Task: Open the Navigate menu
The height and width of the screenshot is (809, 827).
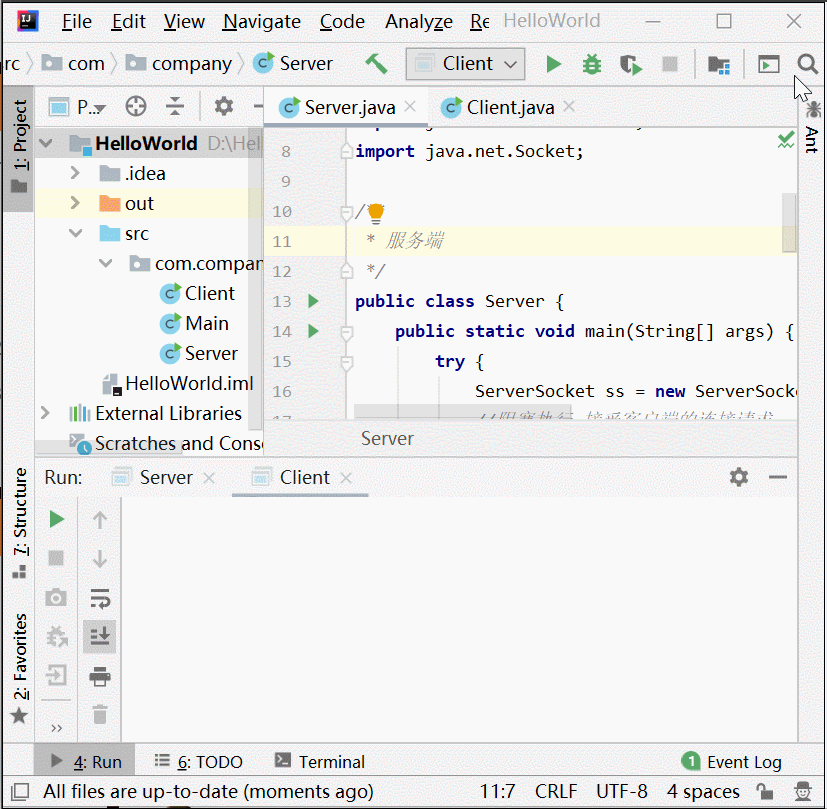Action: point(261,22)
